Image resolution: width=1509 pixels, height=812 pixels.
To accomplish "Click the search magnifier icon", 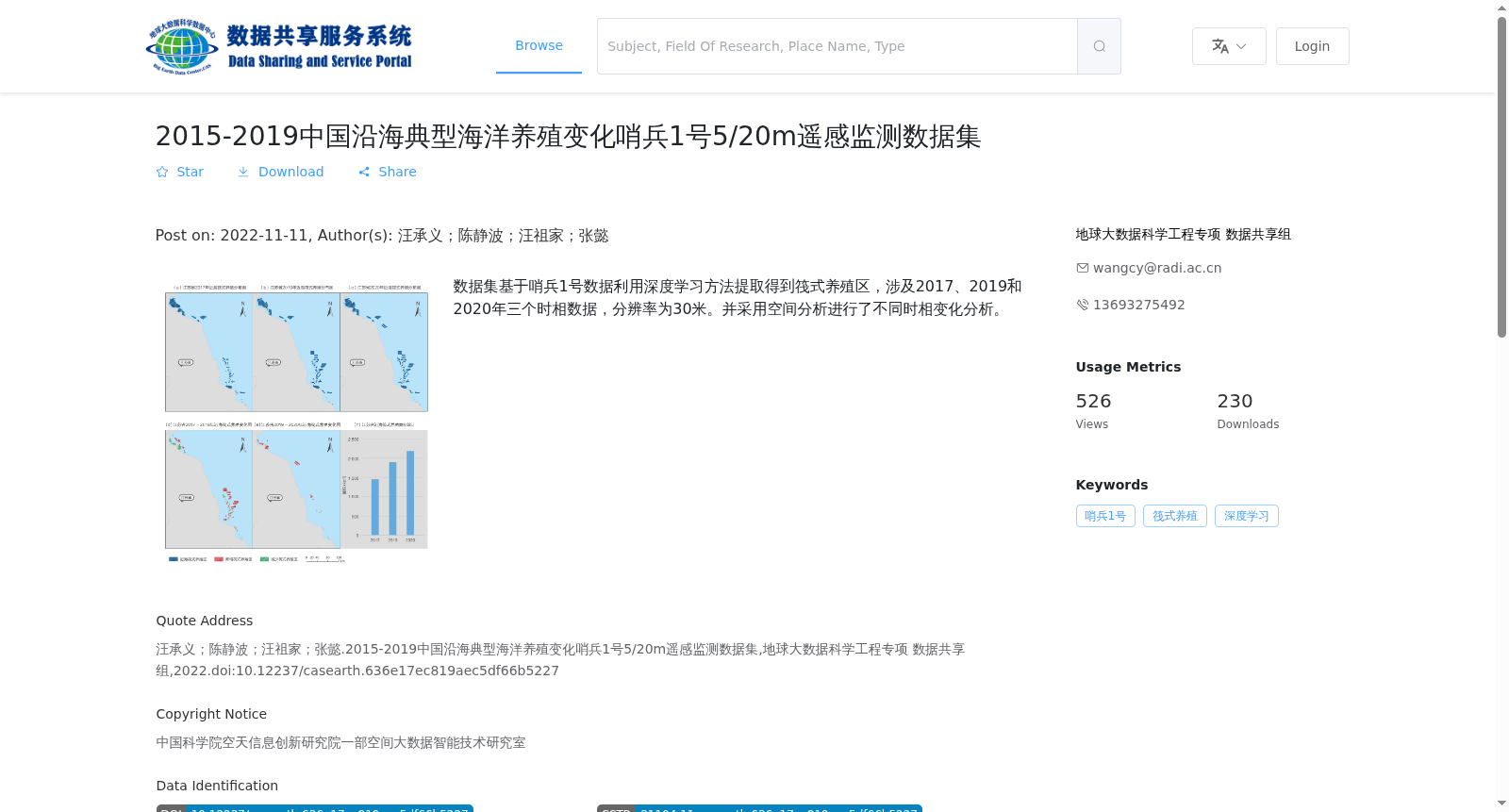I will click(1099, 46).
